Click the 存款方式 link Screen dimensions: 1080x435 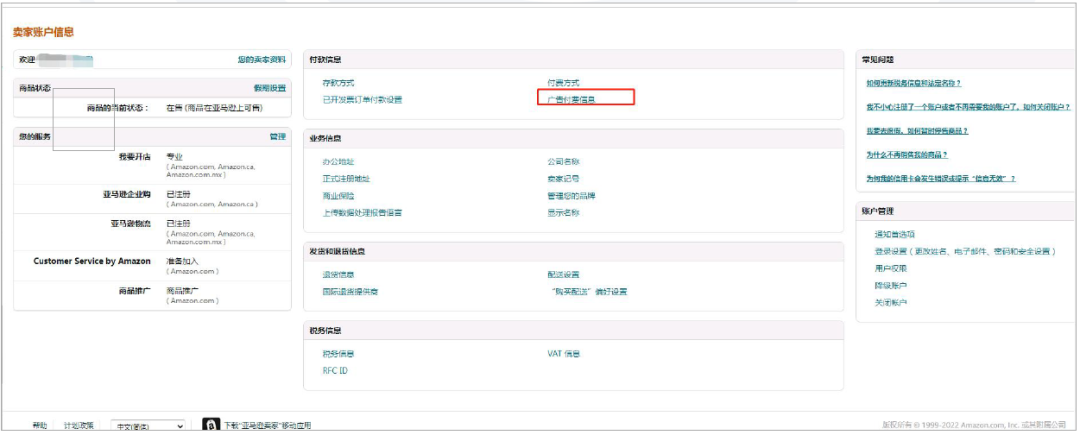[x=338, y=83]
